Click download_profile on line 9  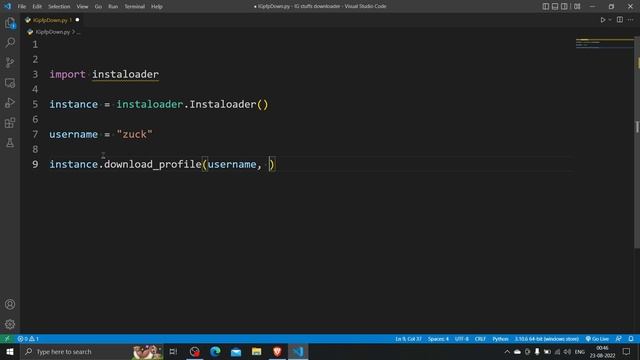tap(153, 164)
